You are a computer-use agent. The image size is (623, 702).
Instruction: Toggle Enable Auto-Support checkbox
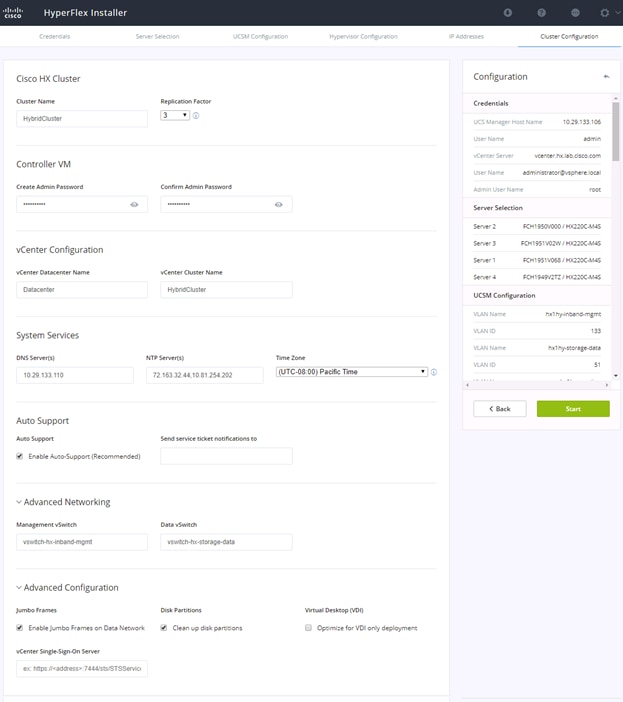click(20, 456)
